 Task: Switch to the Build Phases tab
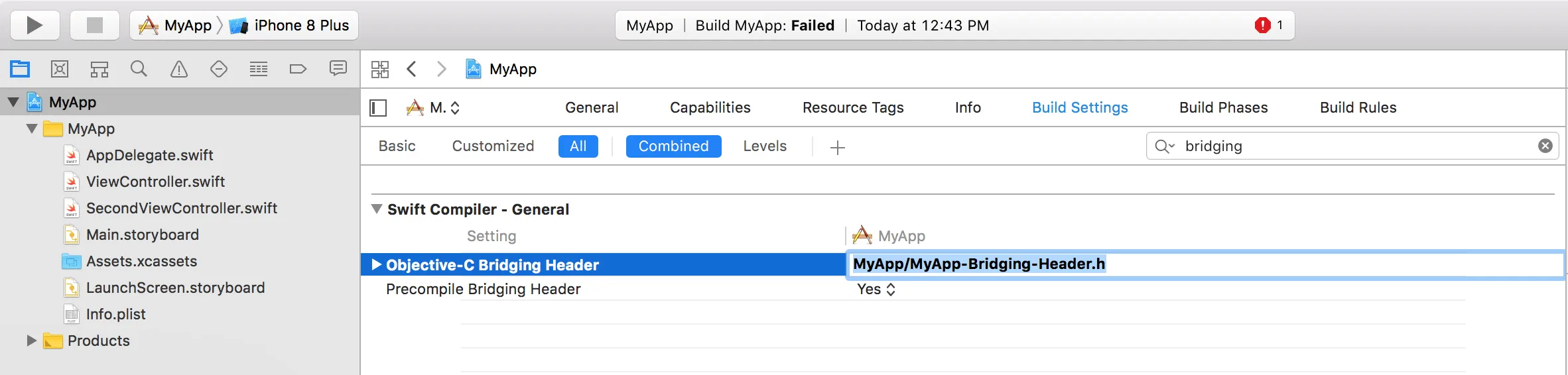coord(1223,108)
